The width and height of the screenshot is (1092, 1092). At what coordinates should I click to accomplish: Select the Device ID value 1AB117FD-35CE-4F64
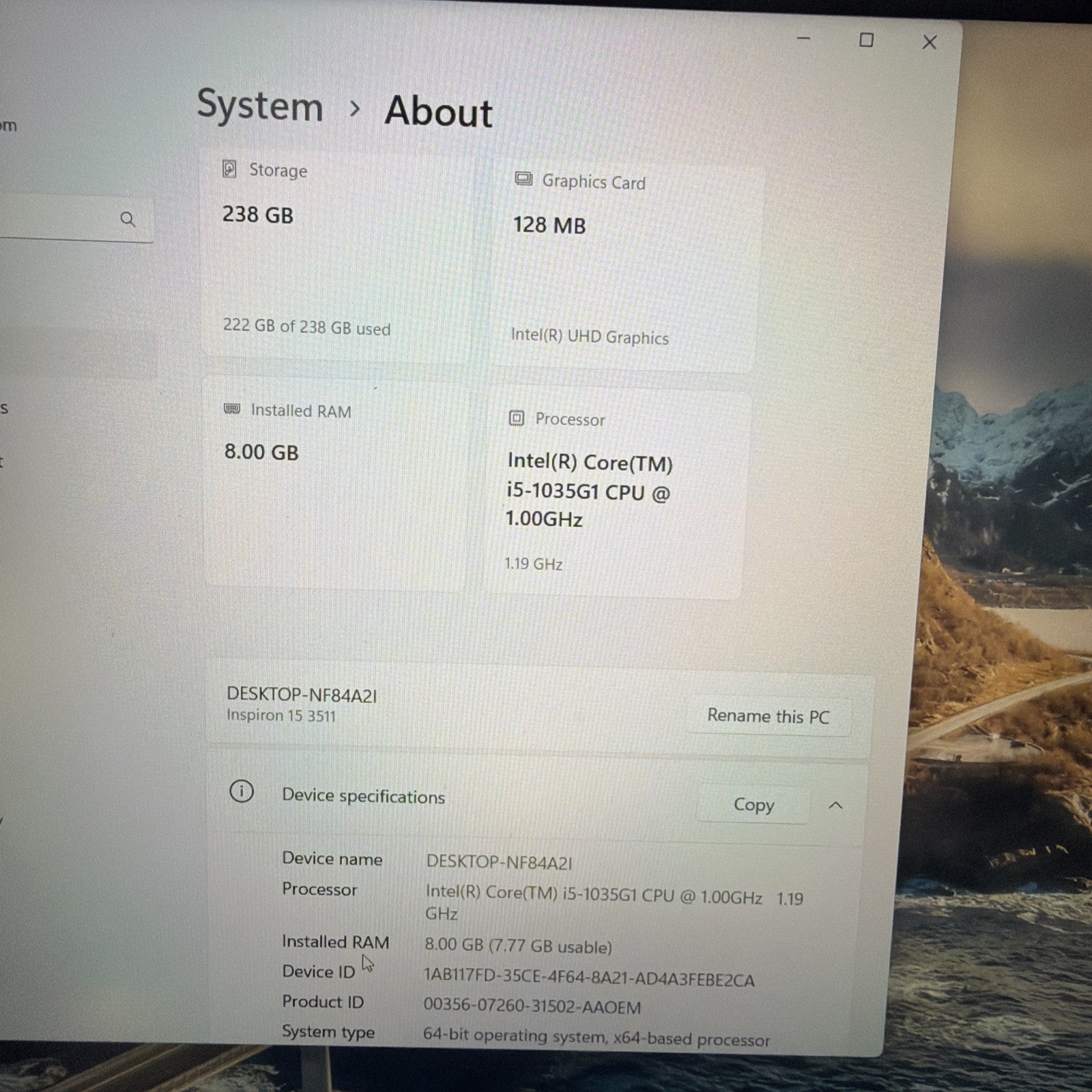point(589,977)
